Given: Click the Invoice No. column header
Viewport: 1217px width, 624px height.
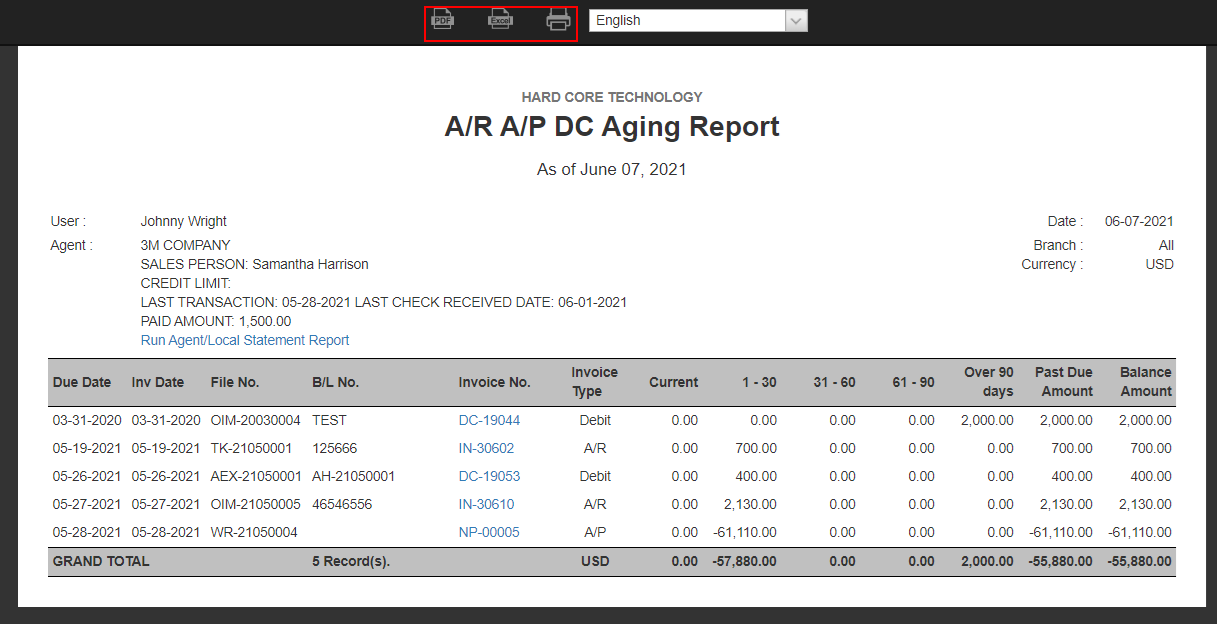Looking at the screenshot, I should [x=494, y=382].
